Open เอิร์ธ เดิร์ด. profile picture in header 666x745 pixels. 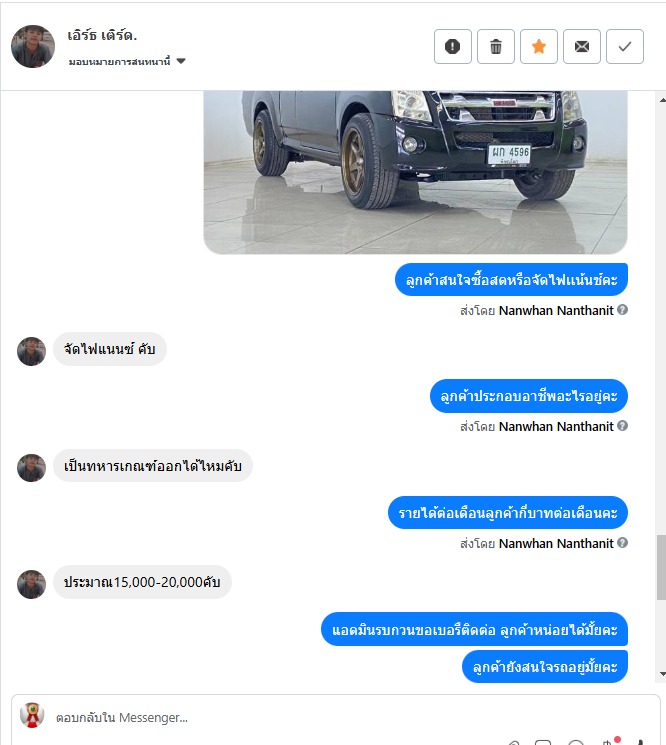click(x=33, y=47)
